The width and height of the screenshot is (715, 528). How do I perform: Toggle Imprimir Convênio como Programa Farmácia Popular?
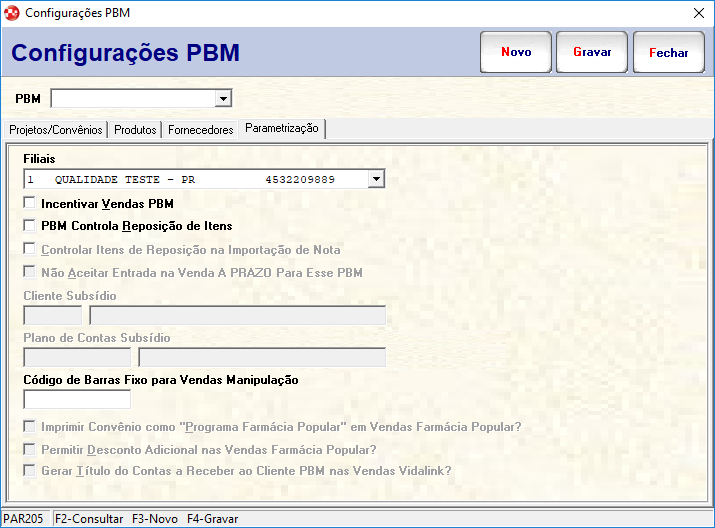pyautogui.click(x=30, y=426)
